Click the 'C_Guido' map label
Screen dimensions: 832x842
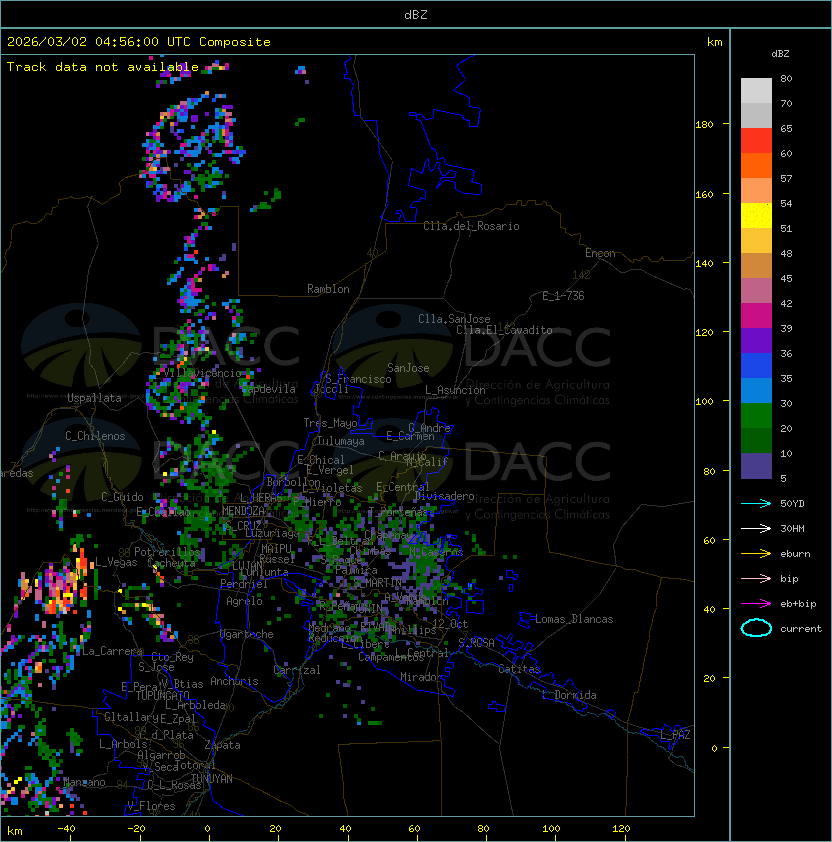point(122,497)
